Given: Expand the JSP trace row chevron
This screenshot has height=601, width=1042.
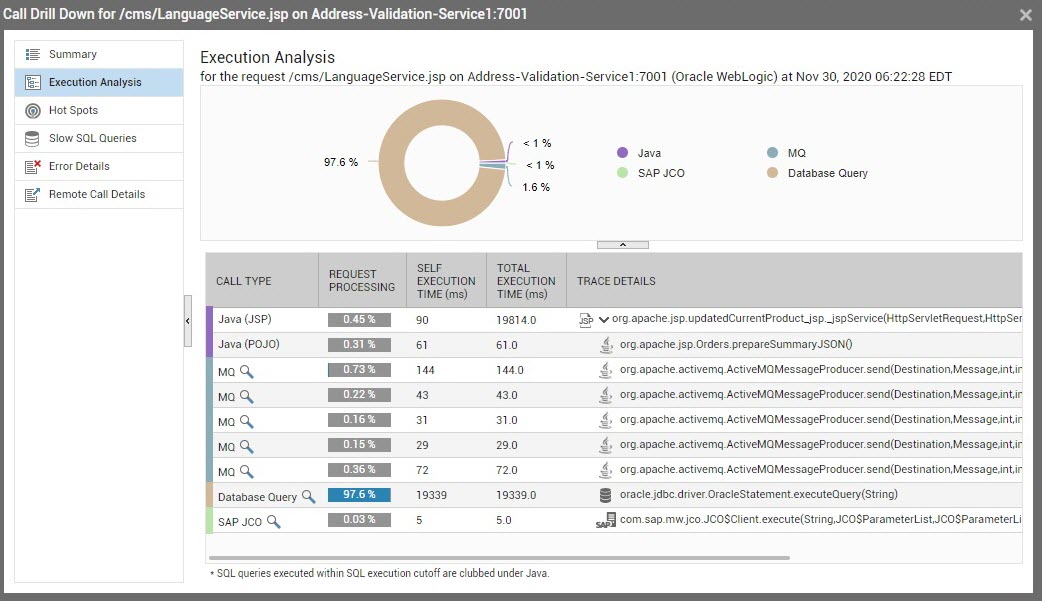Looking at the screenshot, I should [x=603, y=320].
